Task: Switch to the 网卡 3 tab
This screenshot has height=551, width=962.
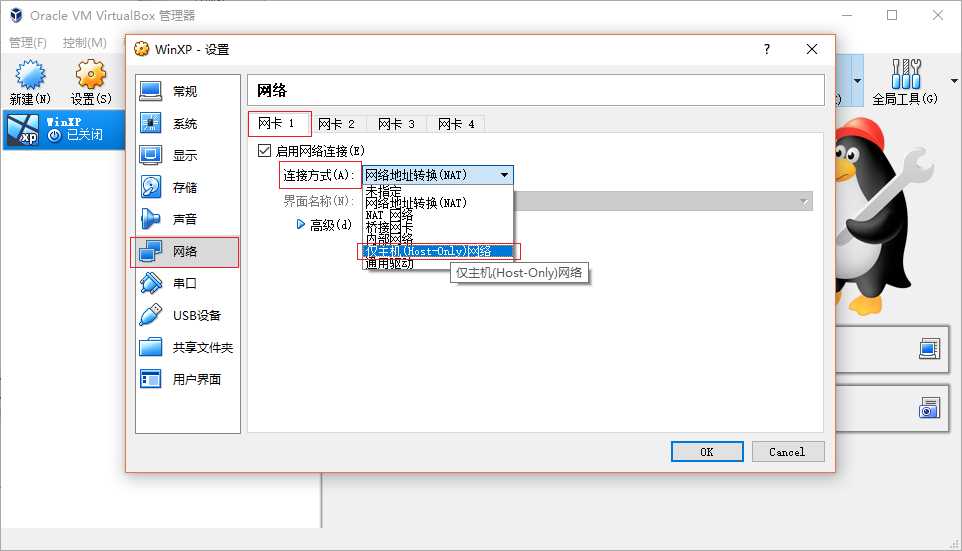Action: coord(396,124)
